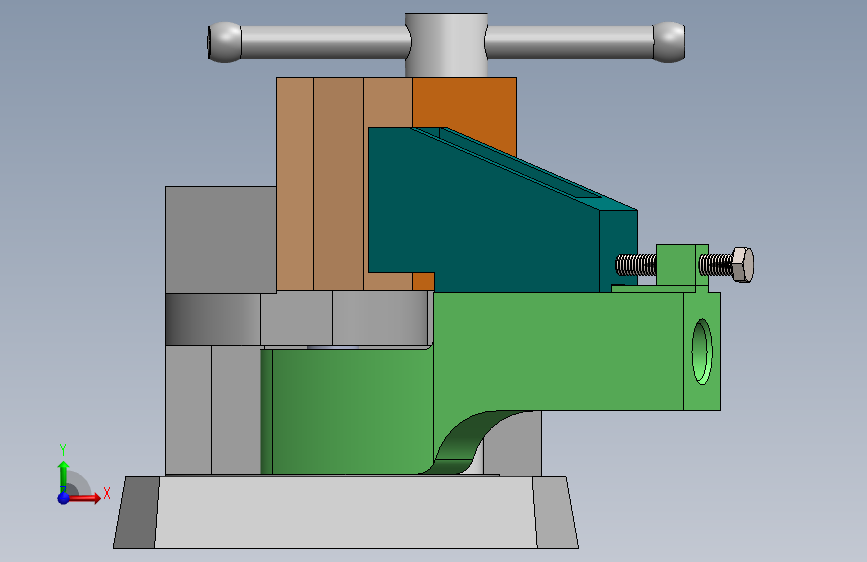This screenshot has width=867, height=562.
Task: Select the upper-left gray block
Action: click(221, 240)
